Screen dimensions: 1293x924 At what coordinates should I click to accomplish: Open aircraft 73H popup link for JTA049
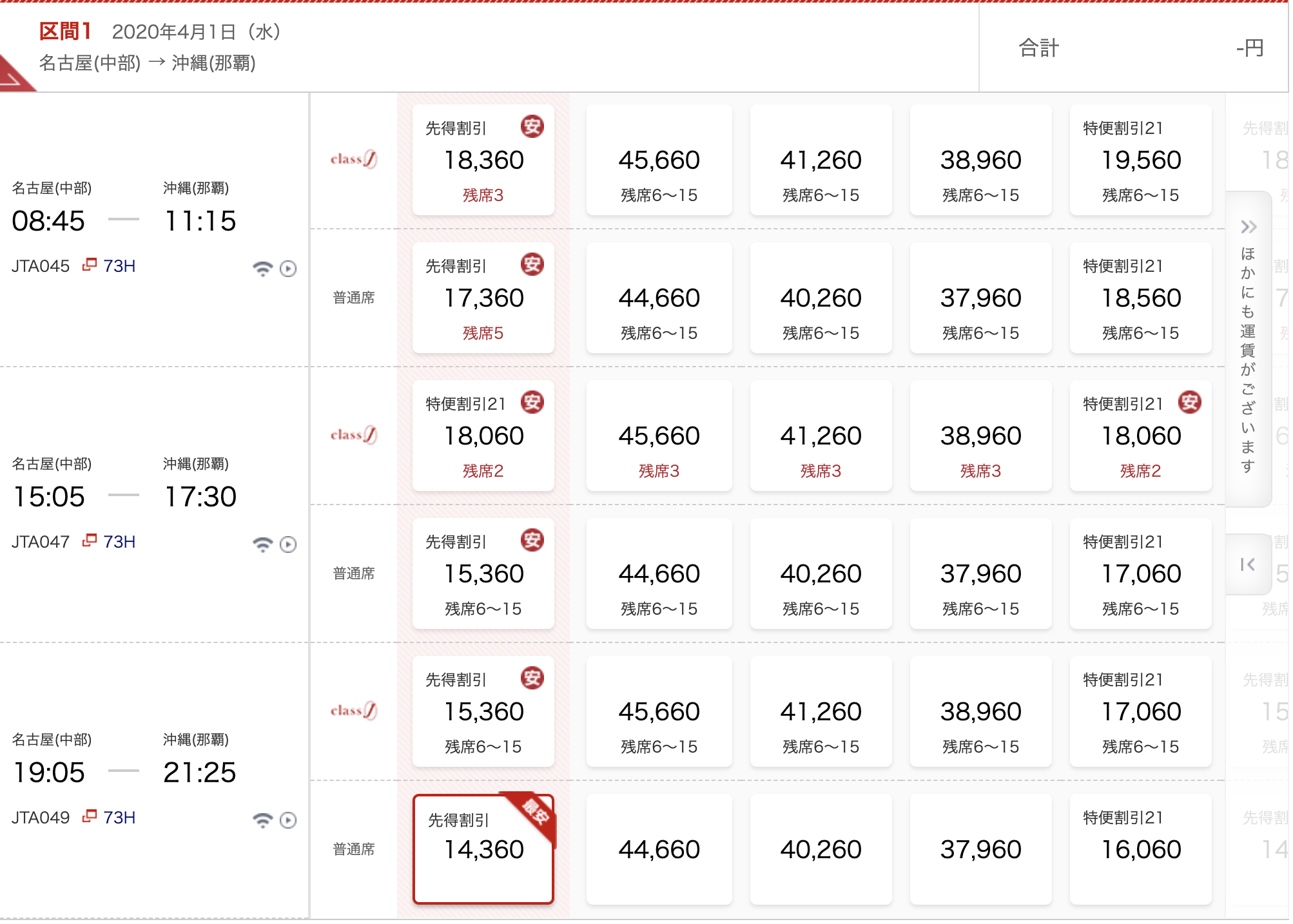pyautogui.click(x=110, y=817)
